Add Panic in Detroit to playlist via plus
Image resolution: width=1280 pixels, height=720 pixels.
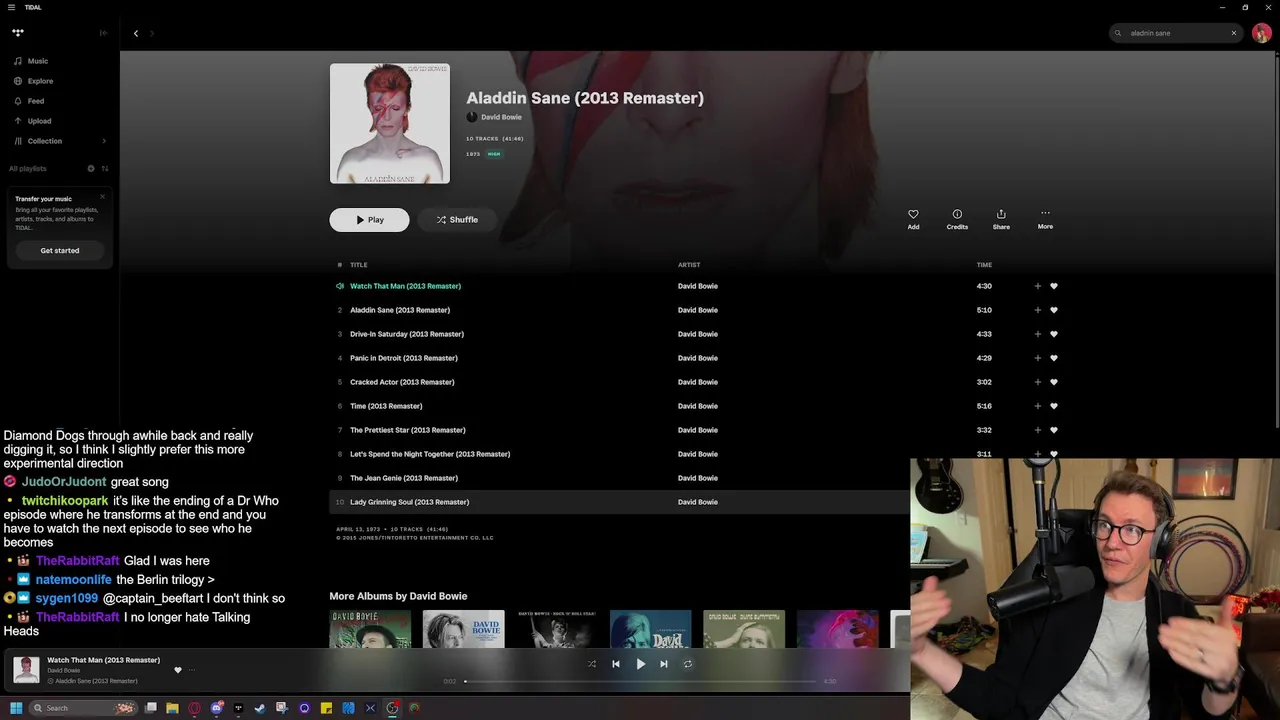pyautogui.click(x=1037, y=358)
